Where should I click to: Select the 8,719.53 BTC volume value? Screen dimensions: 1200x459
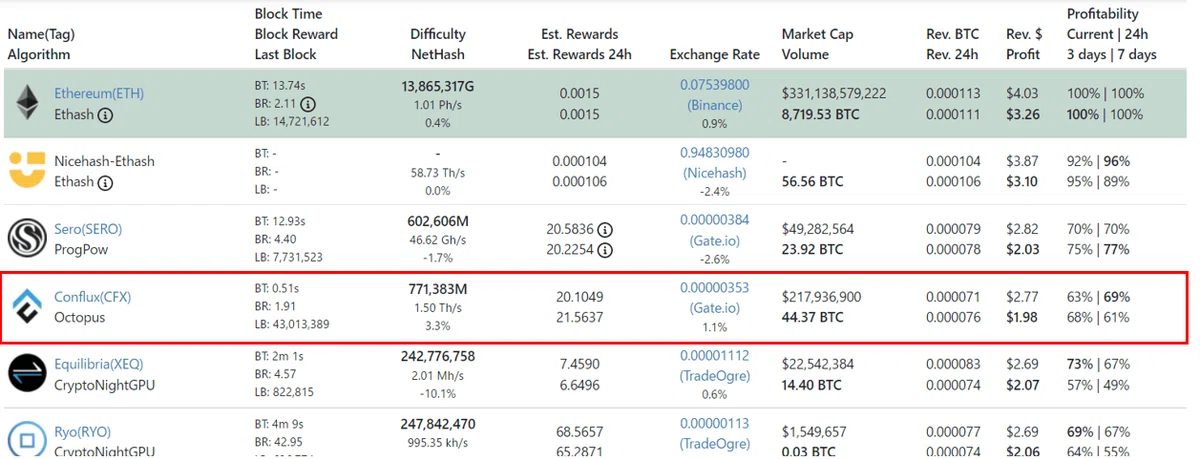819,114
